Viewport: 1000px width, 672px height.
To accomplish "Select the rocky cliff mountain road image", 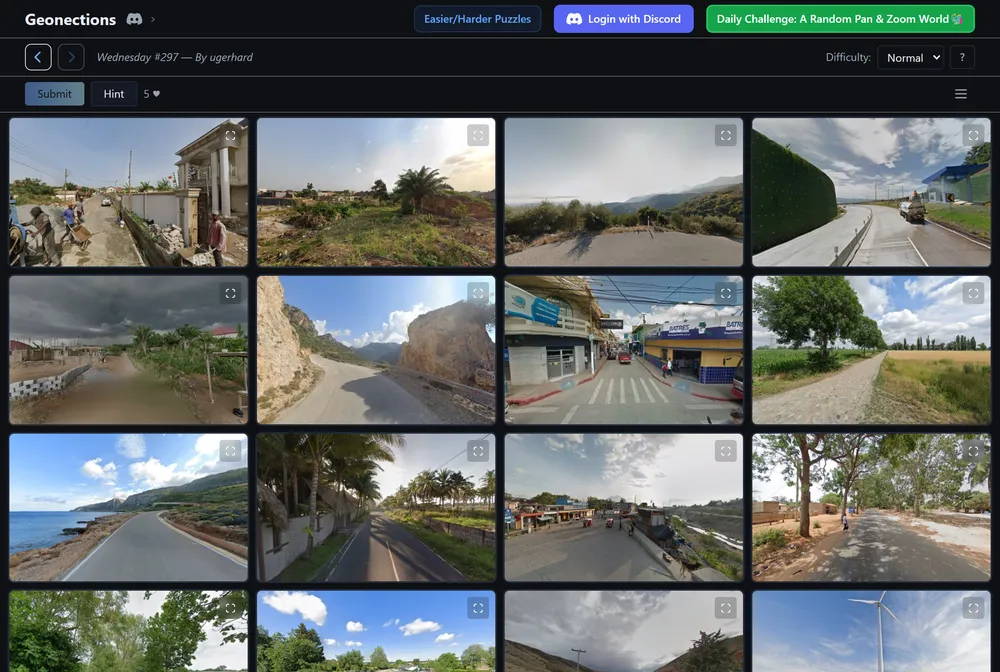I will [x=376, y=350].
